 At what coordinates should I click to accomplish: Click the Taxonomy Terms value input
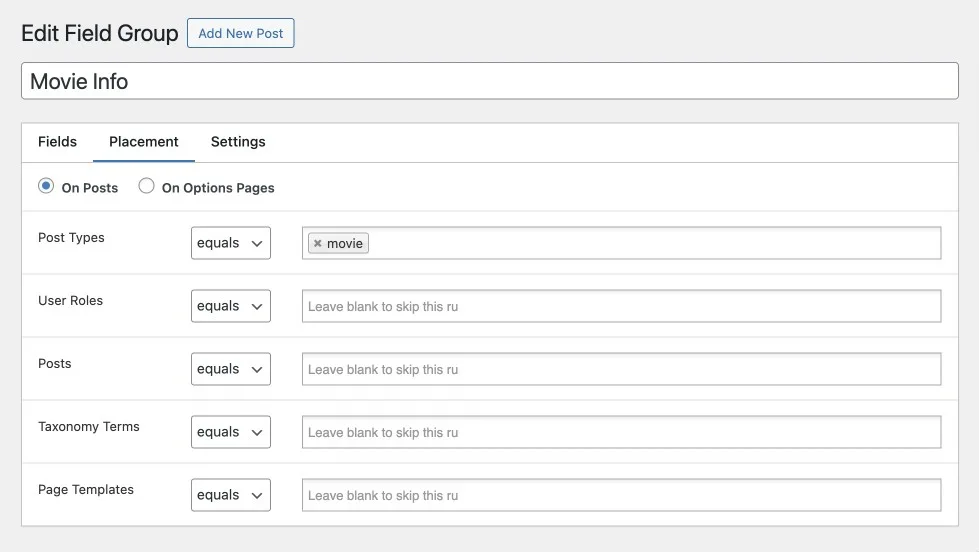click(x=621, y=432)
